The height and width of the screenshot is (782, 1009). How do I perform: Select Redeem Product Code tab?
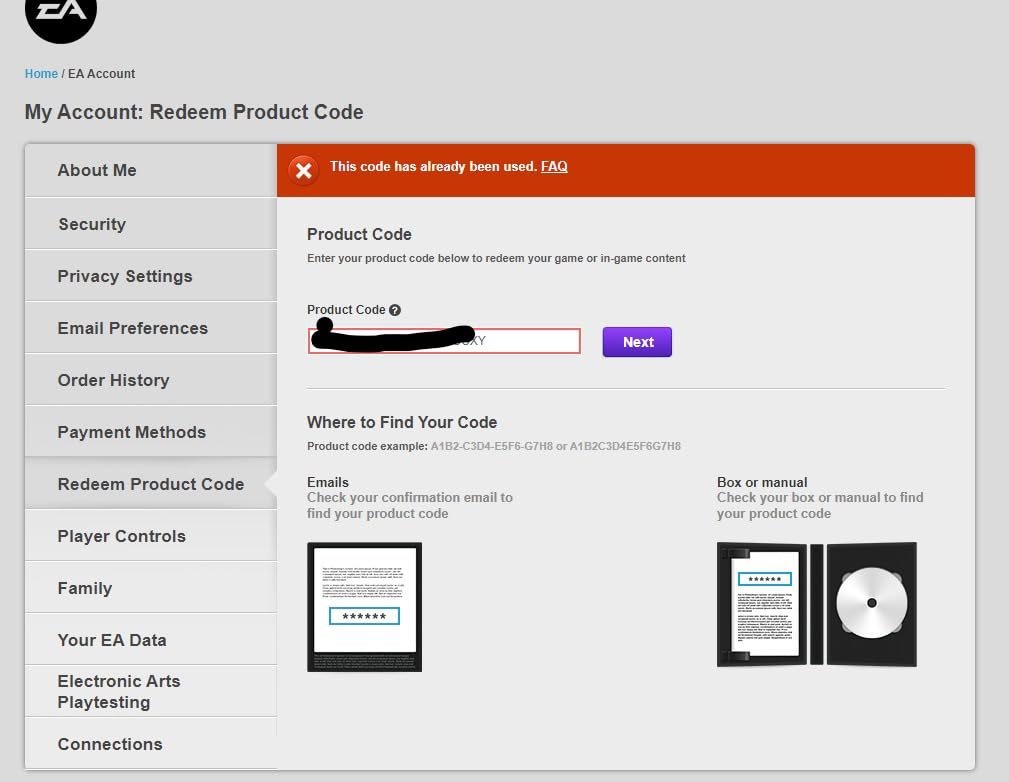(x=151, y=483)
